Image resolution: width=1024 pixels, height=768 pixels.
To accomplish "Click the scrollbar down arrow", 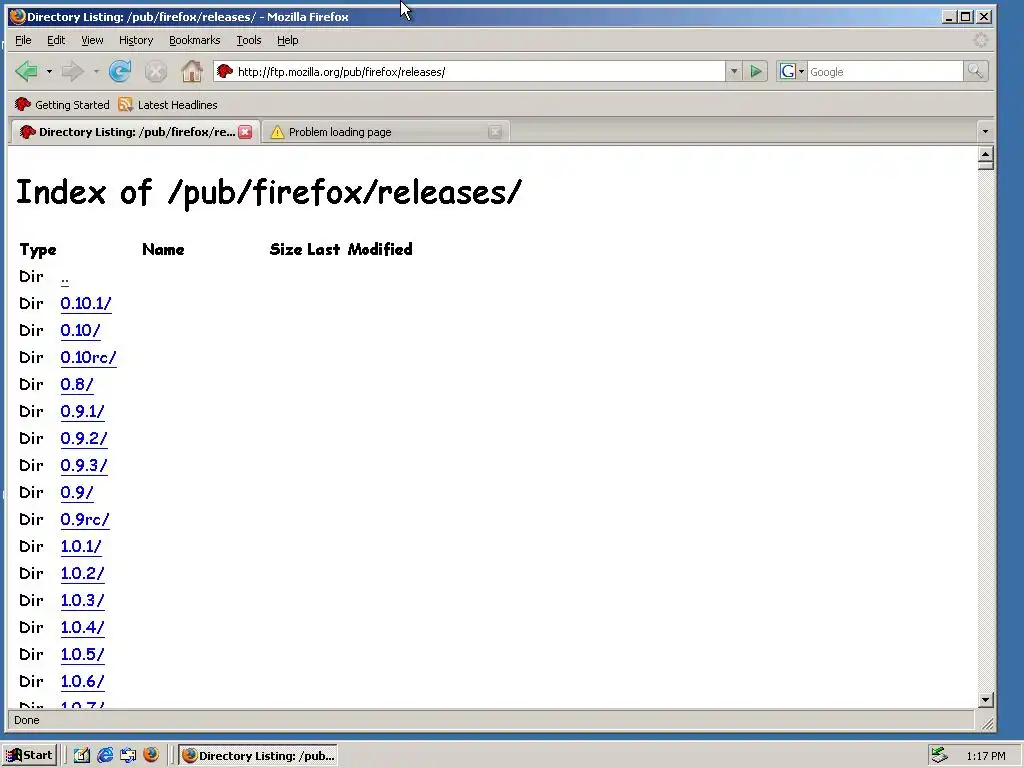I will (986, 699).
